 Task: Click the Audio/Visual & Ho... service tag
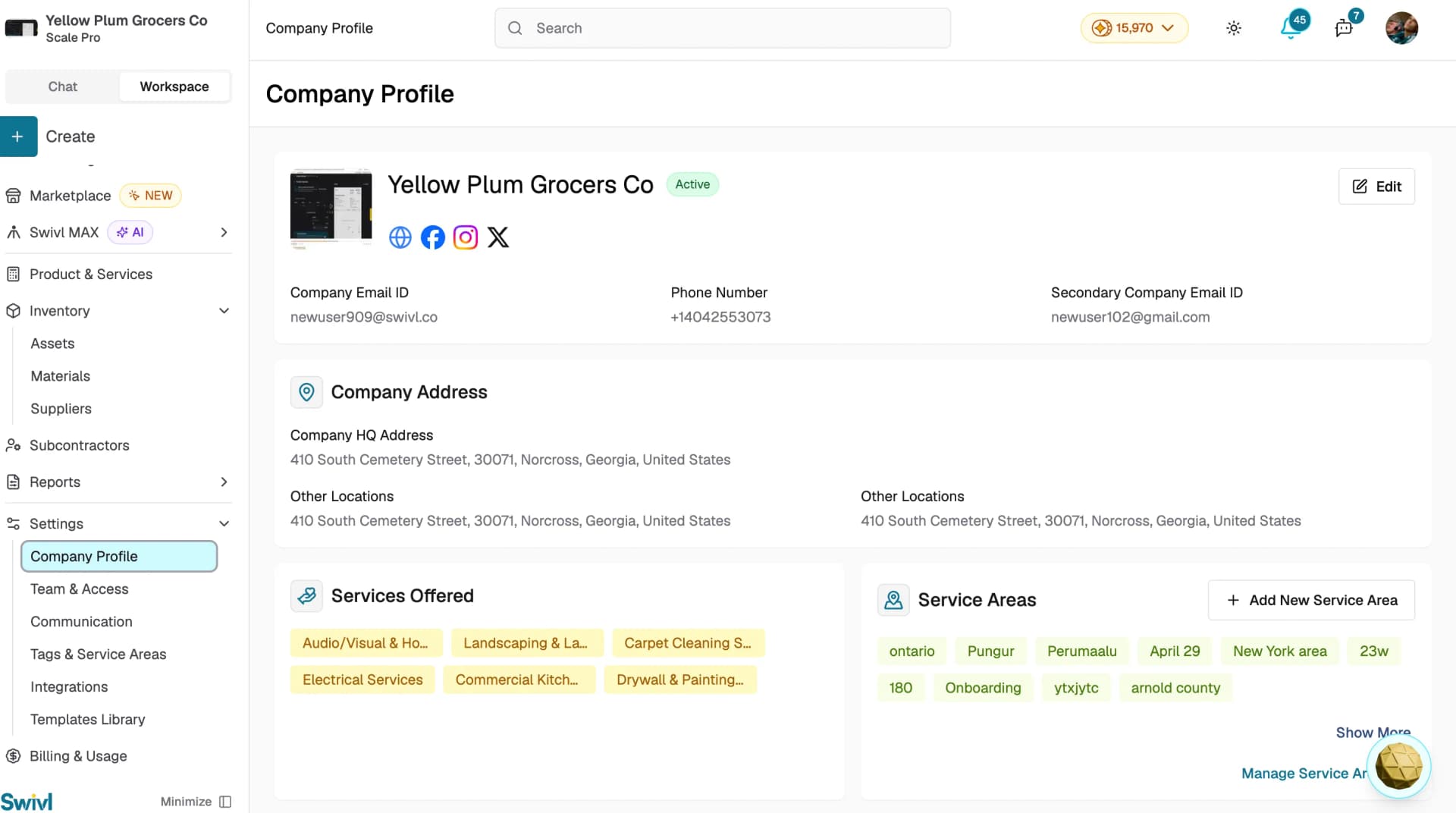click(x=365, y=643)
